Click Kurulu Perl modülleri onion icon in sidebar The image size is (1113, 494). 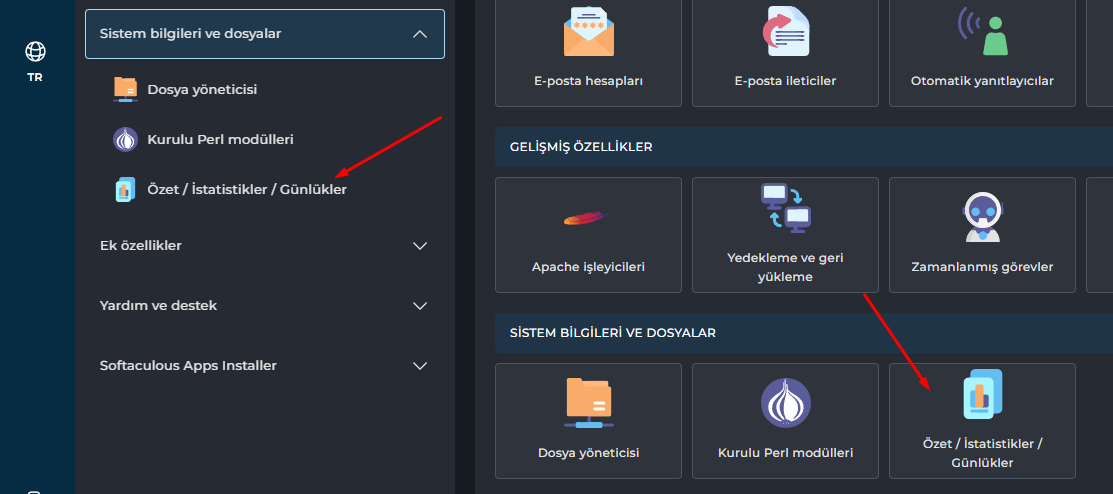125,140
